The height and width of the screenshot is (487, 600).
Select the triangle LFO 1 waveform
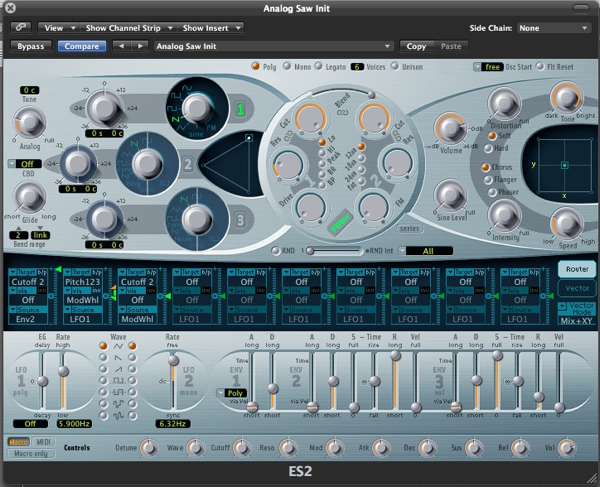[103, 346]
